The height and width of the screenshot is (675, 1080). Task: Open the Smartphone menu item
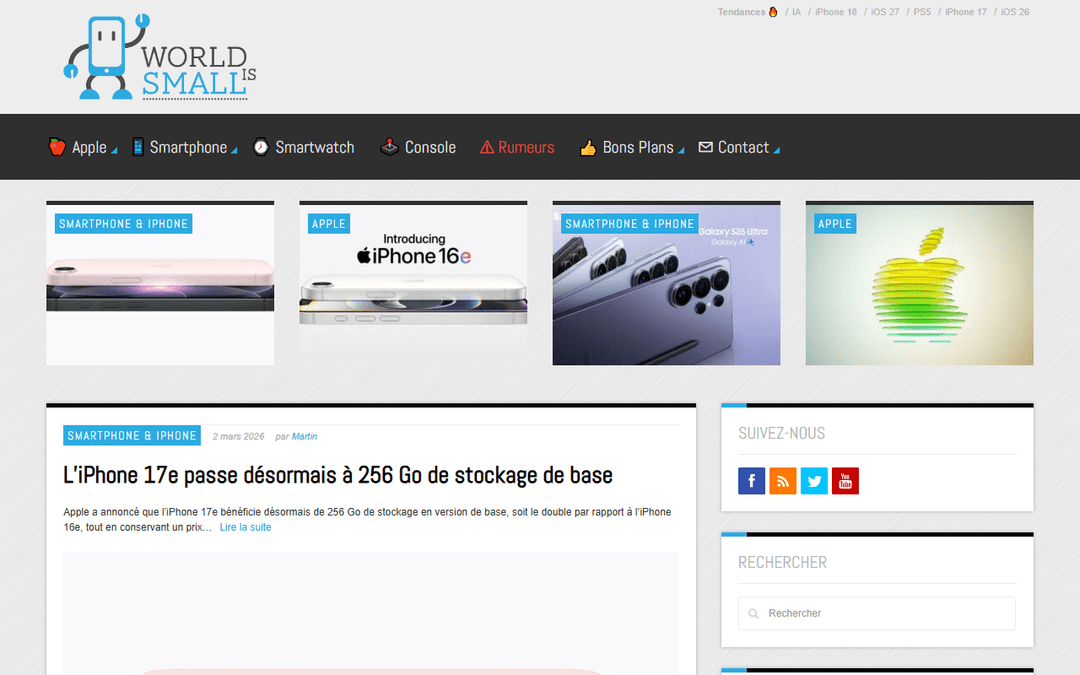click(188, 147)
